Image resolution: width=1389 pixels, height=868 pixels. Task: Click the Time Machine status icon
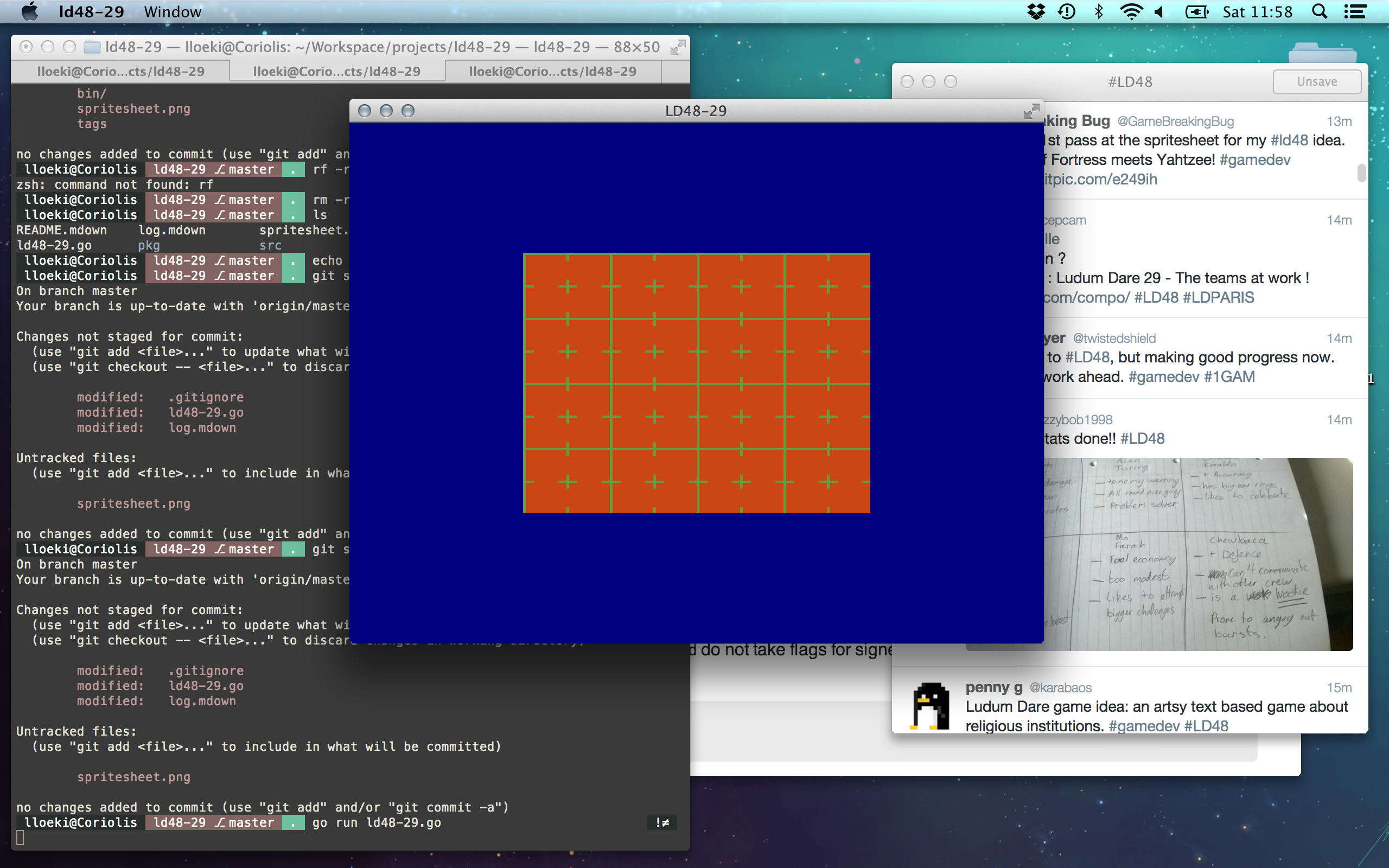[x=1066, y=12]
